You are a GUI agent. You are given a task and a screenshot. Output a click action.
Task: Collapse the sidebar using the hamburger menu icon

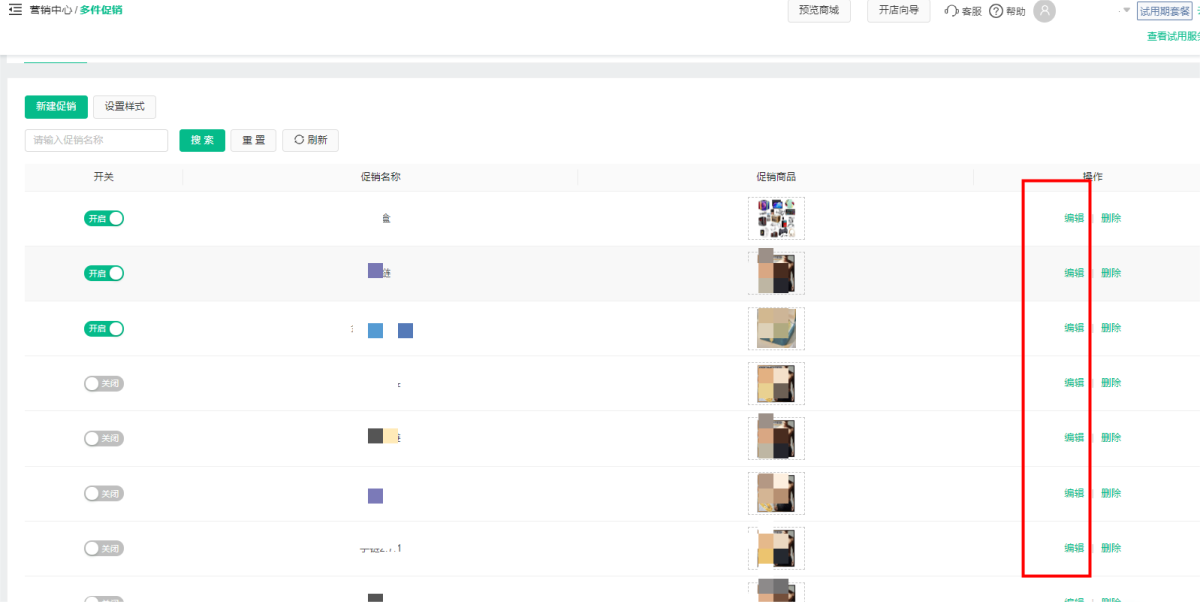[x=15, y=10]
